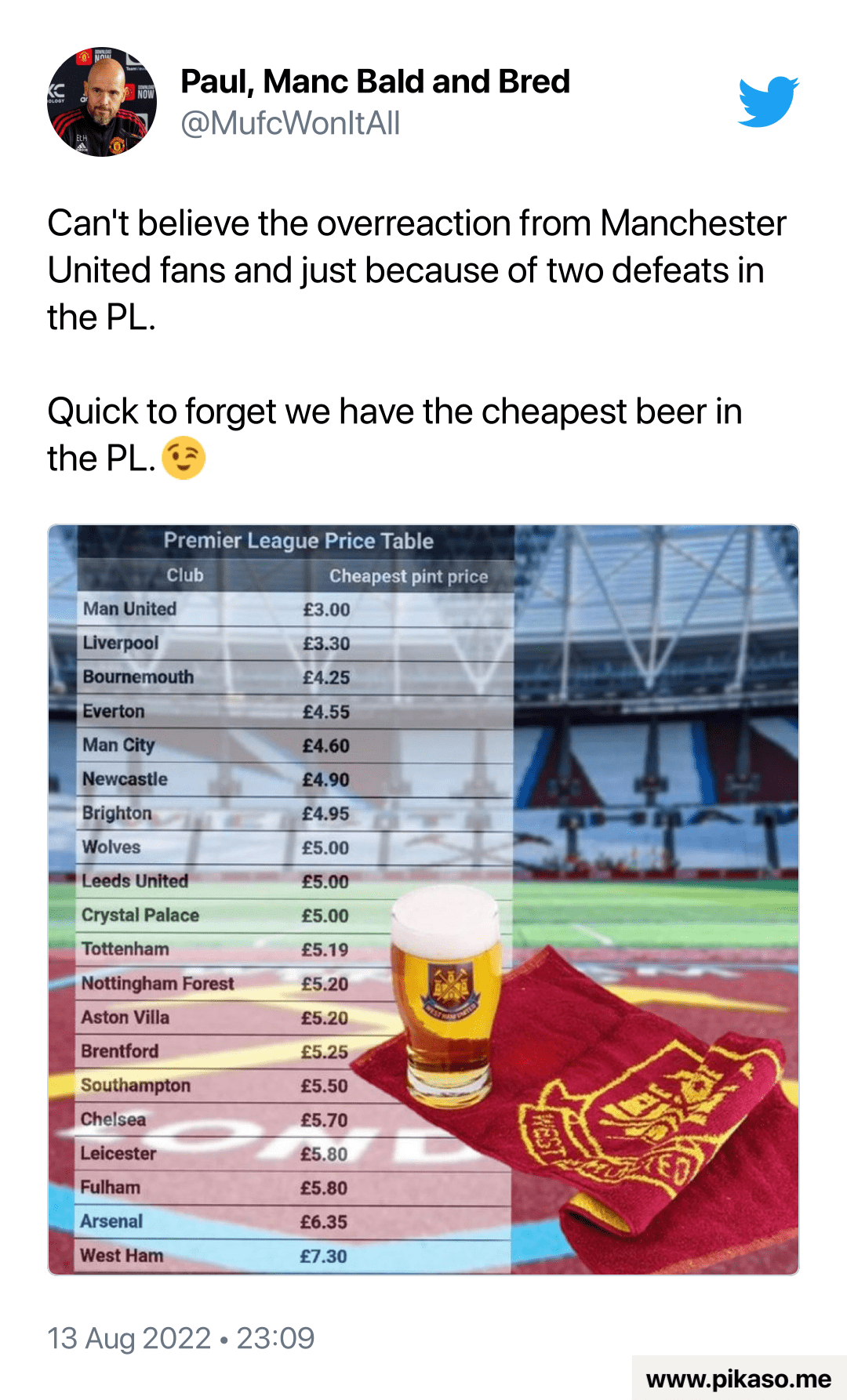Image resolution: width=847 pixels, height=1400 pixels.
Task: Click the "Premier League Price Table" title
Action: click(x=298, y=541)
